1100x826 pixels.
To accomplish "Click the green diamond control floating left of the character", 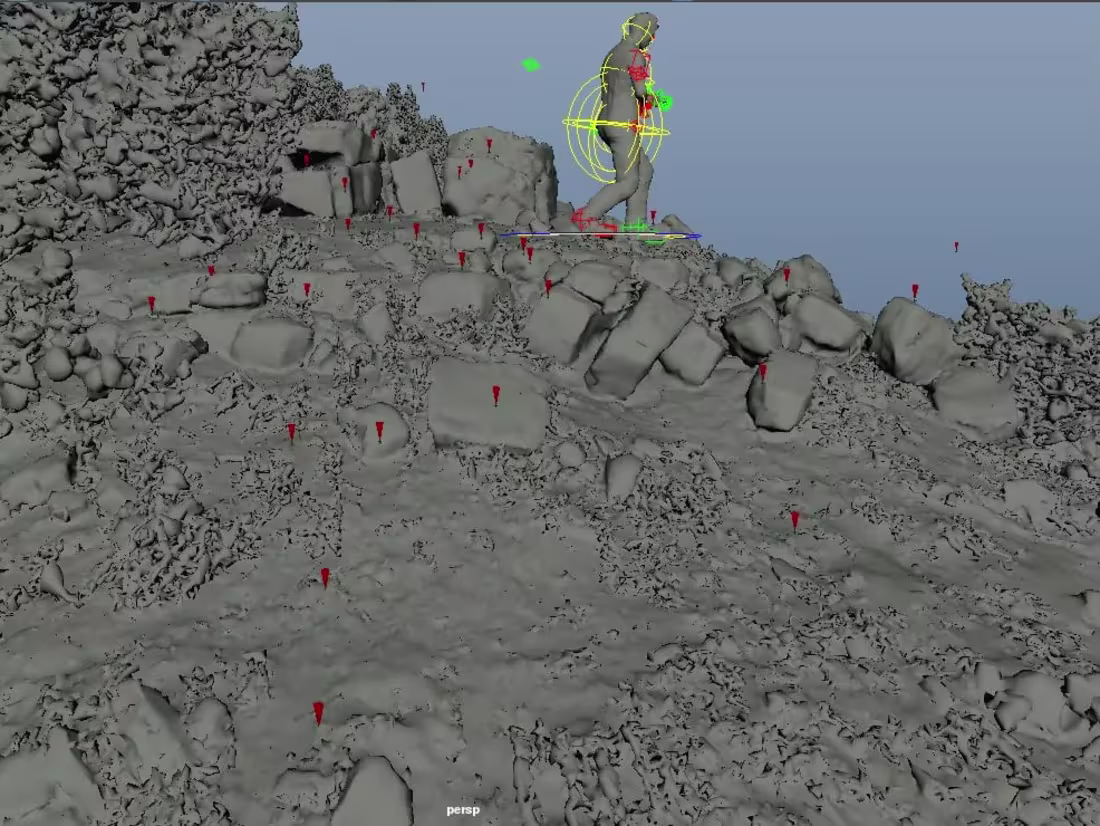I will click(530, 62).
